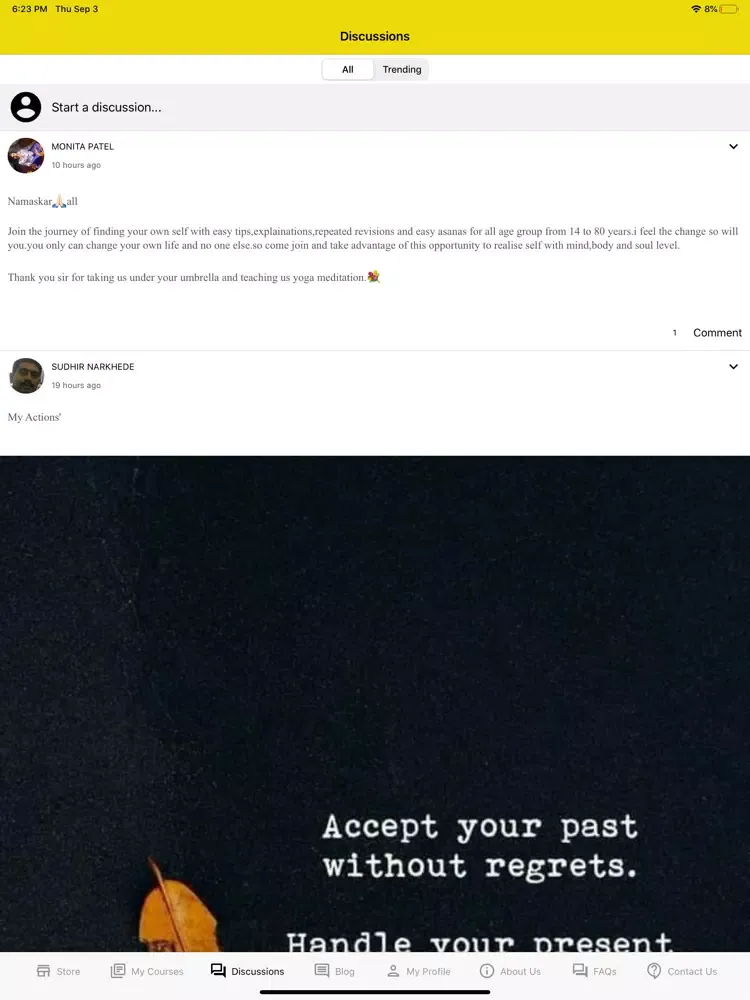Viewport: 750px width, 1000px height.
Task: Expand options chevron on Monita Patel's post
Action: 733,147
